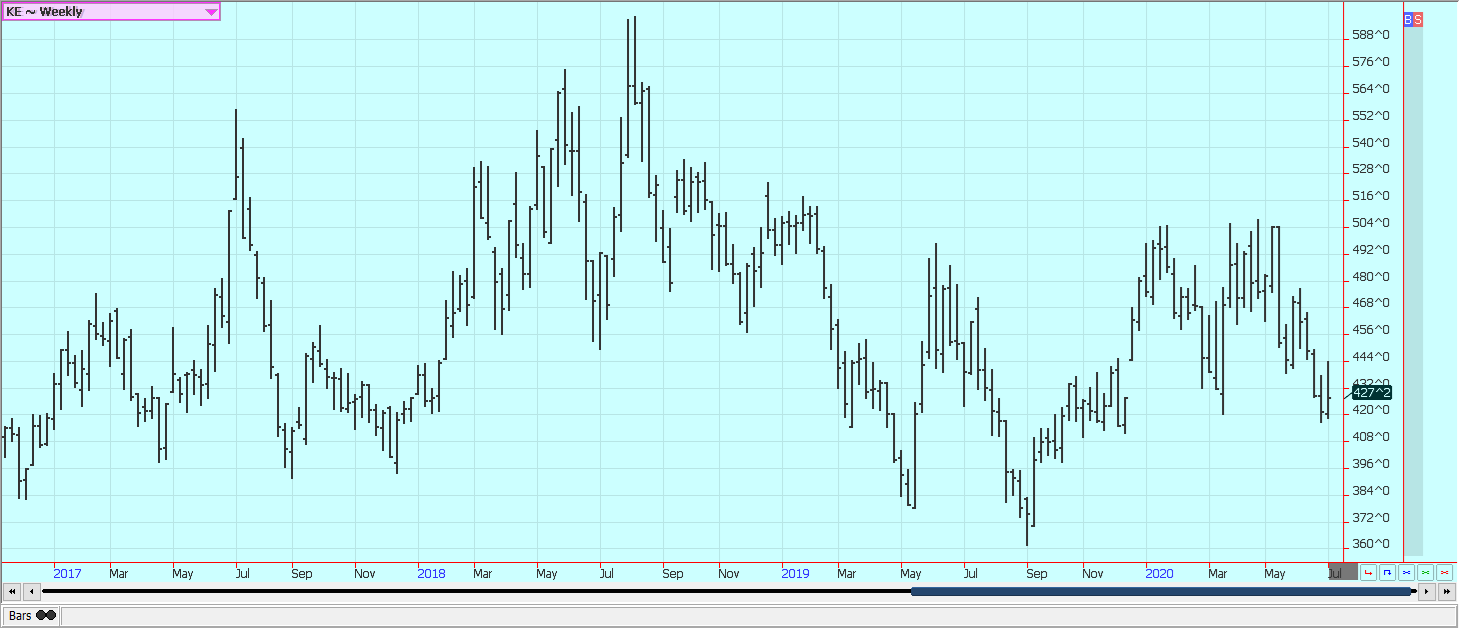Jump to chart start with double-left arrow
Screen dimensions: 1459x629
pyautogui.click(x=12, y=592)
